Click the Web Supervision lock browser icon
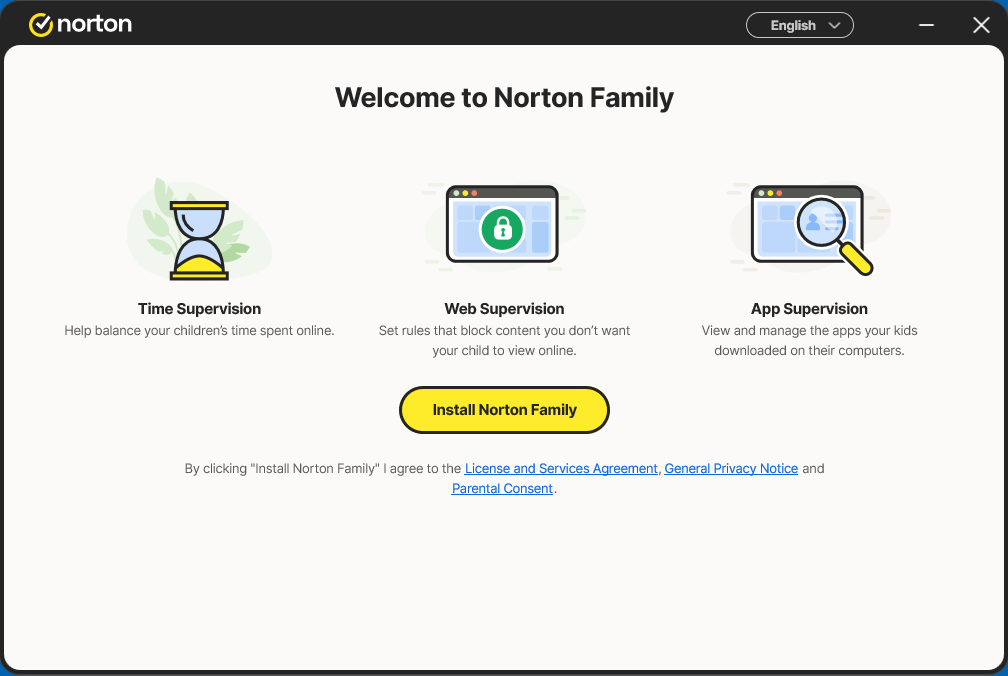1008x676 pixels. point(503,225)
